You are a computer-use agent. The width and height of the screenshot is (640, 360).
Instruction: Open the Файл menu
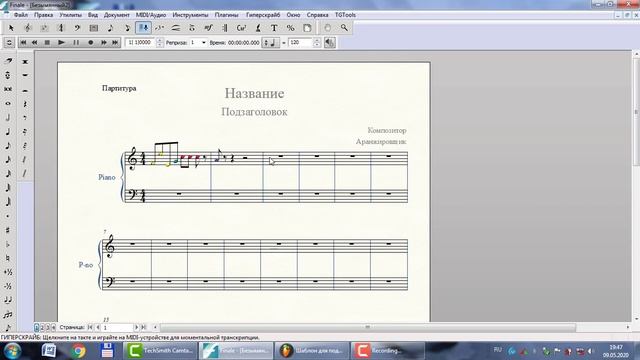21,15
